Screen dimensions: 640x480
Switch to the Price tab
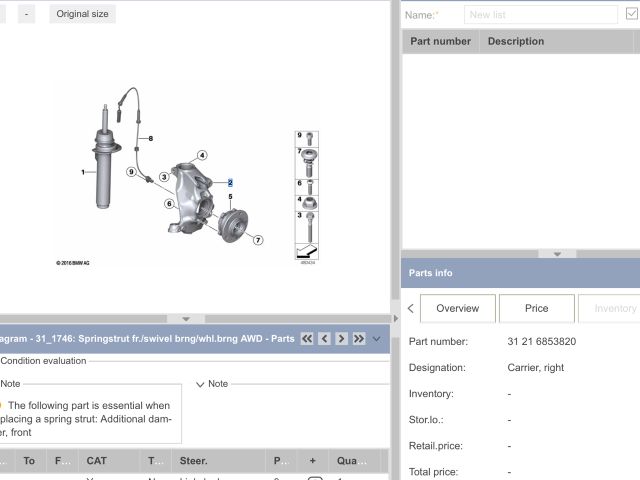click(537, 308)
